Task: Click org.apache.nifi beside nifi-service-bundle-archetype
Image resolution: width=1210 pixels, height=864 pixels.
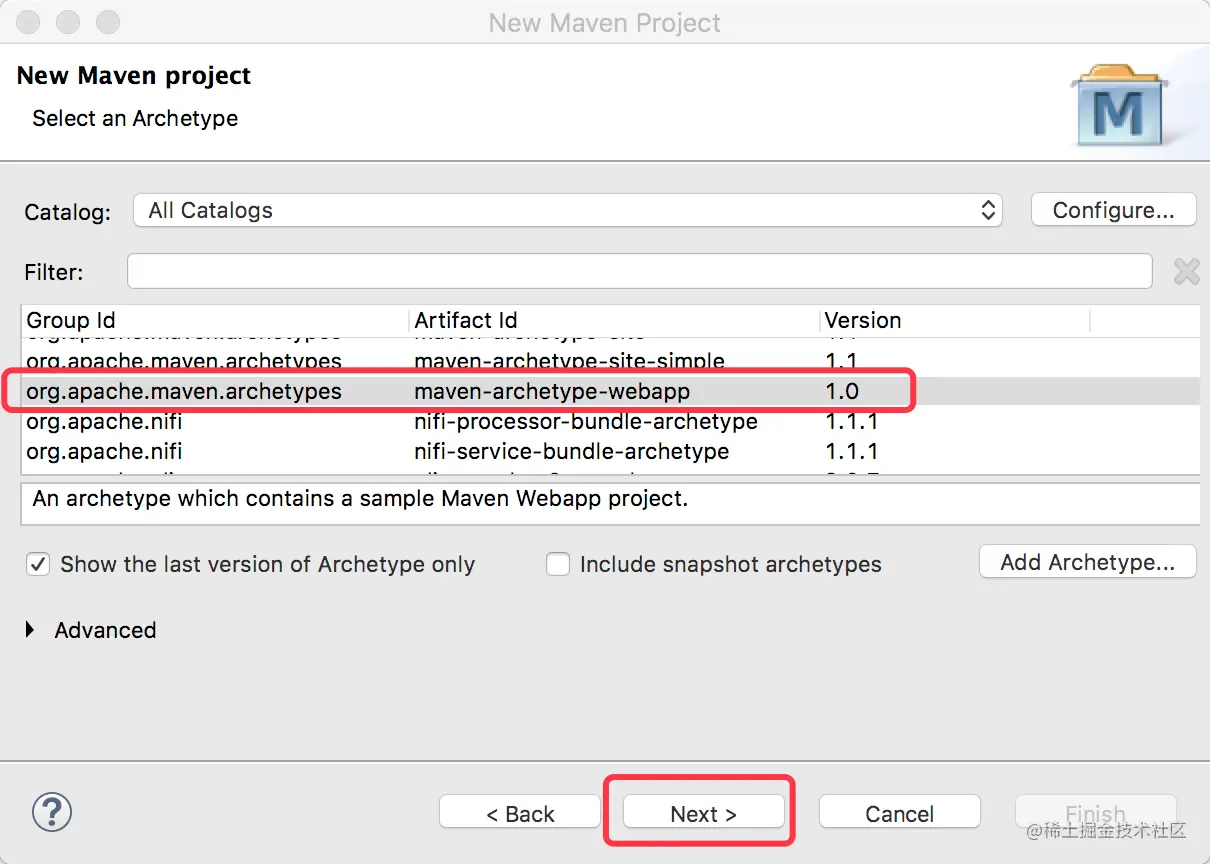Action: tap(104, 451)
